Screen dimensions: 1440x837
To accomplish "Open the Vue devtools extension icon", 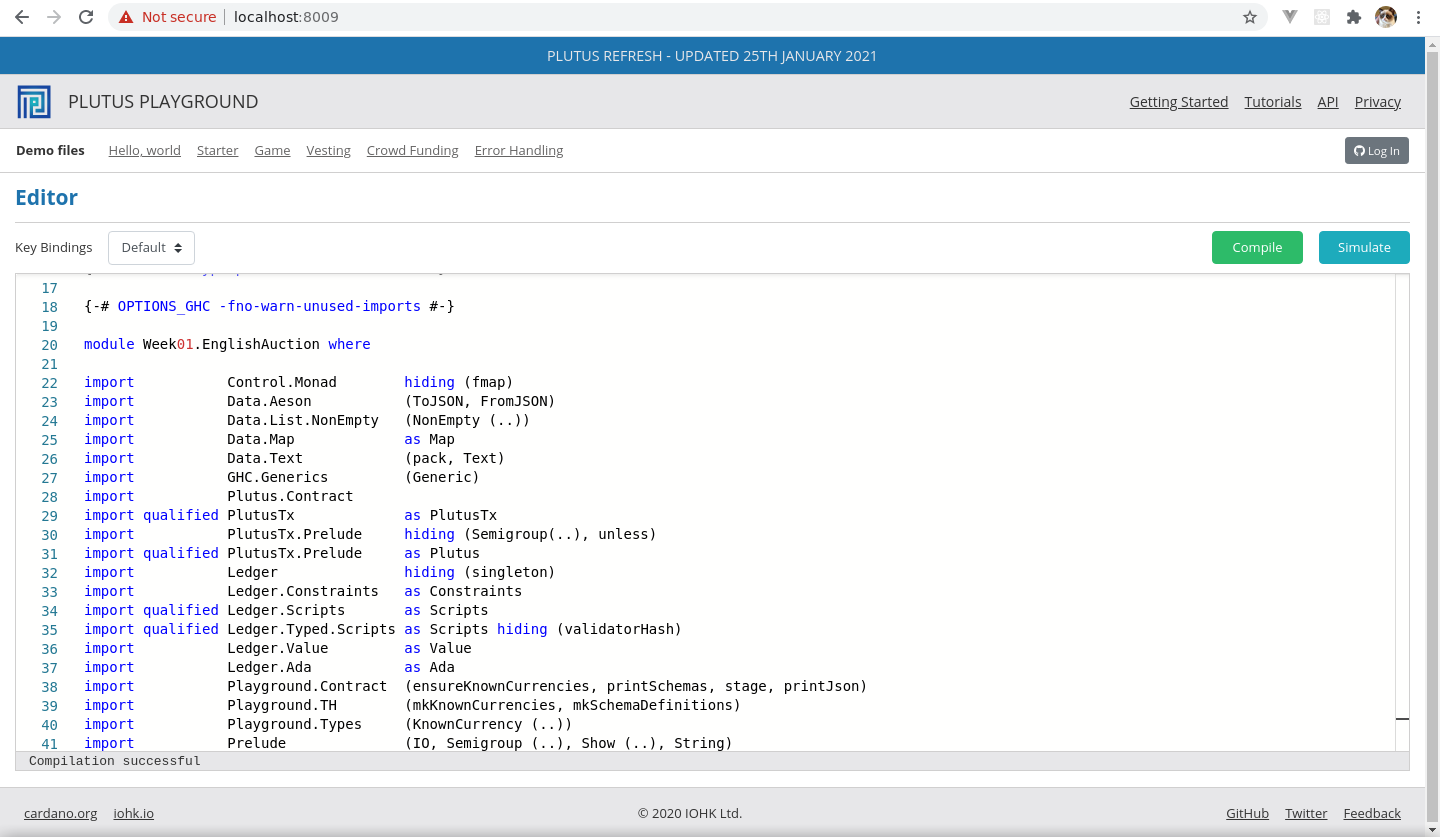I will point(1290,17).
